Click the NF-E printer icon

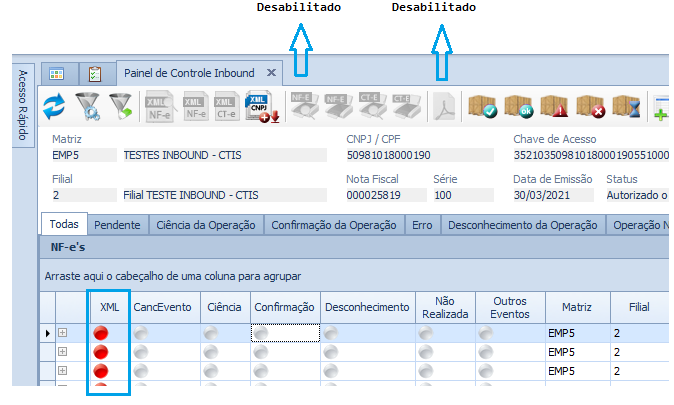[x=338, y=105]
